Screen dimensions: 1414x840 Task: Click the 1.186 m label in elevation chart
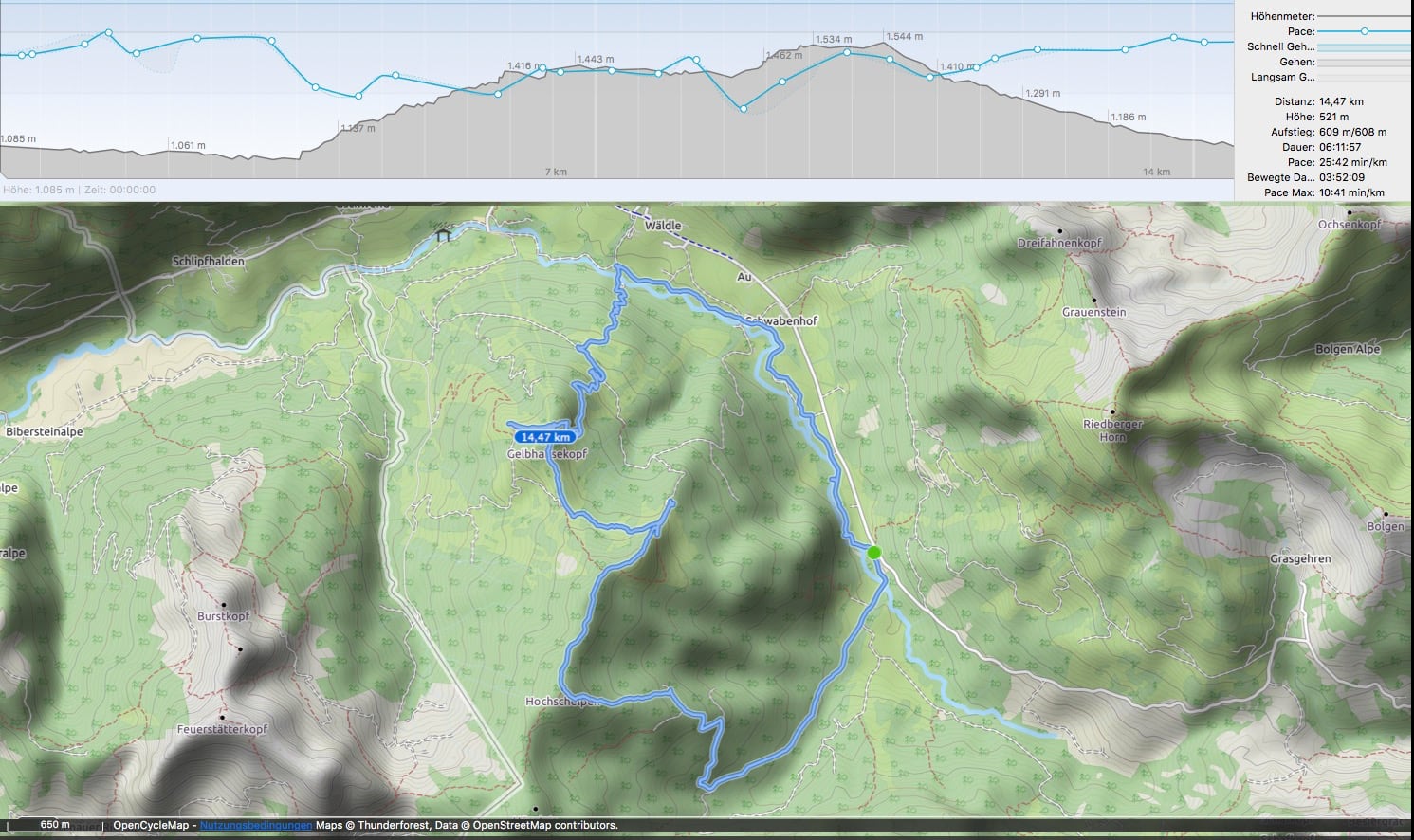coord(1128,118)
